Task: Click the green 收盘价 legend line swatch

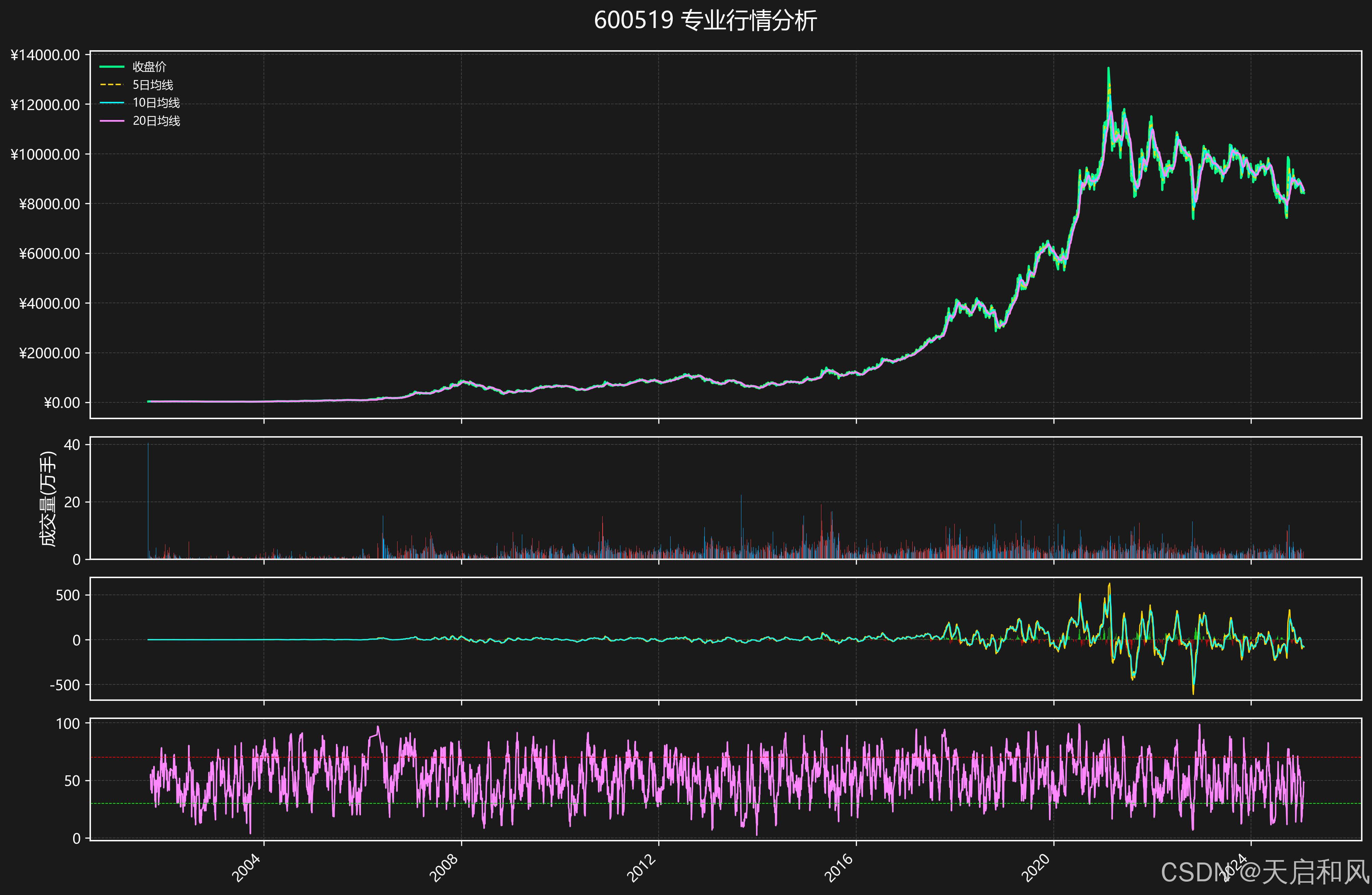Action: click(x=112, y=67)
